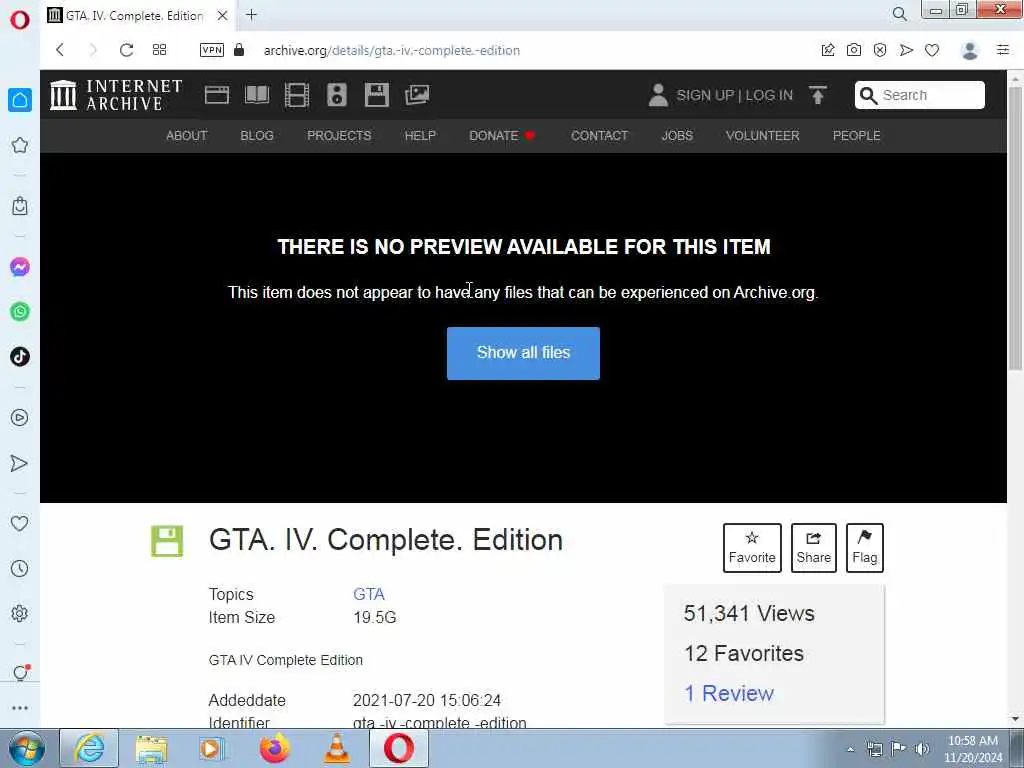Open Opera menu logo button
Viewport: 1024px width, 768px height.
(20, 20)
